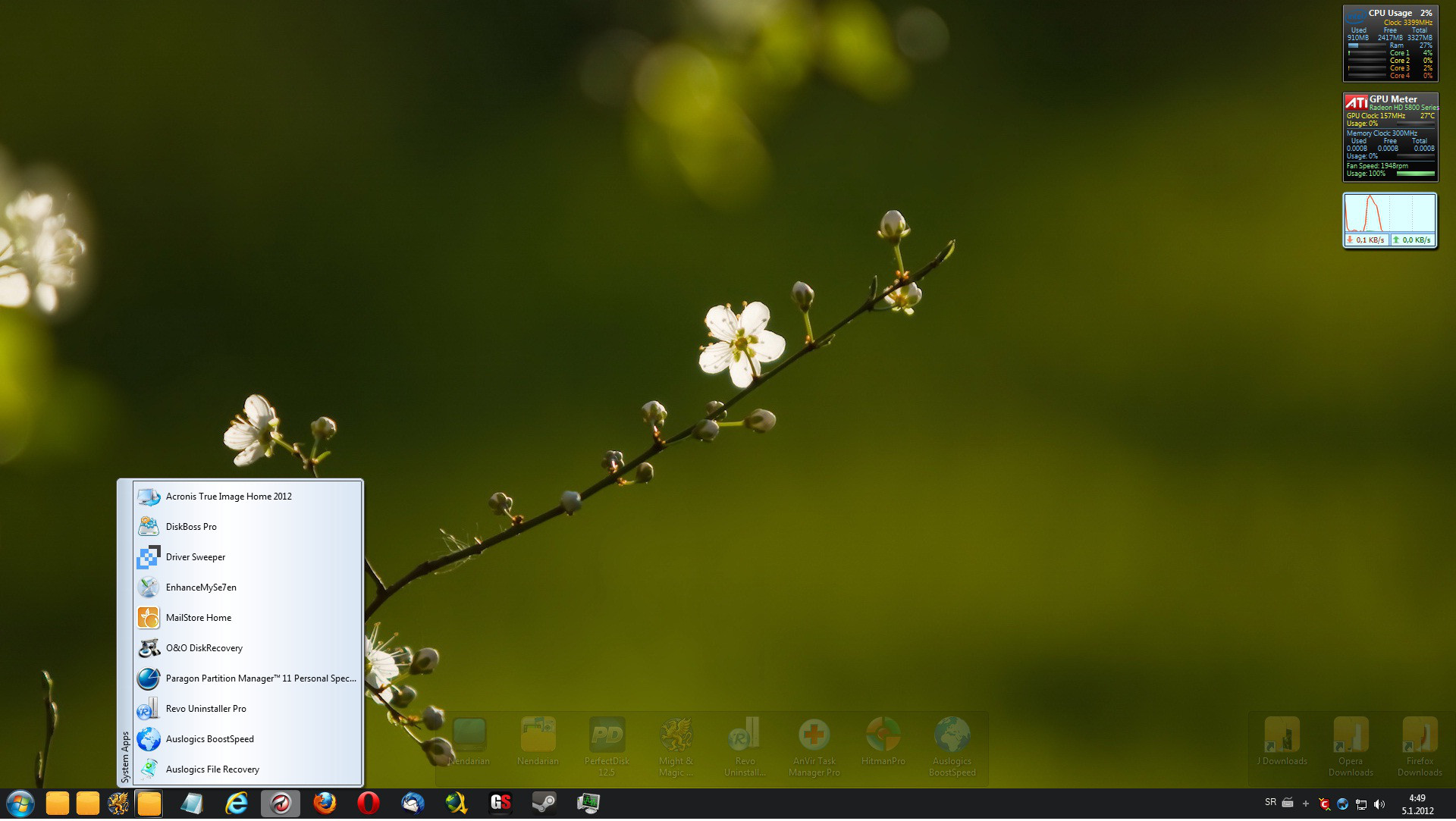Launch DiskBoss Pro from the list
Image resolution: width=1456 pixels, height=821 pixels.
pos(191,528)
